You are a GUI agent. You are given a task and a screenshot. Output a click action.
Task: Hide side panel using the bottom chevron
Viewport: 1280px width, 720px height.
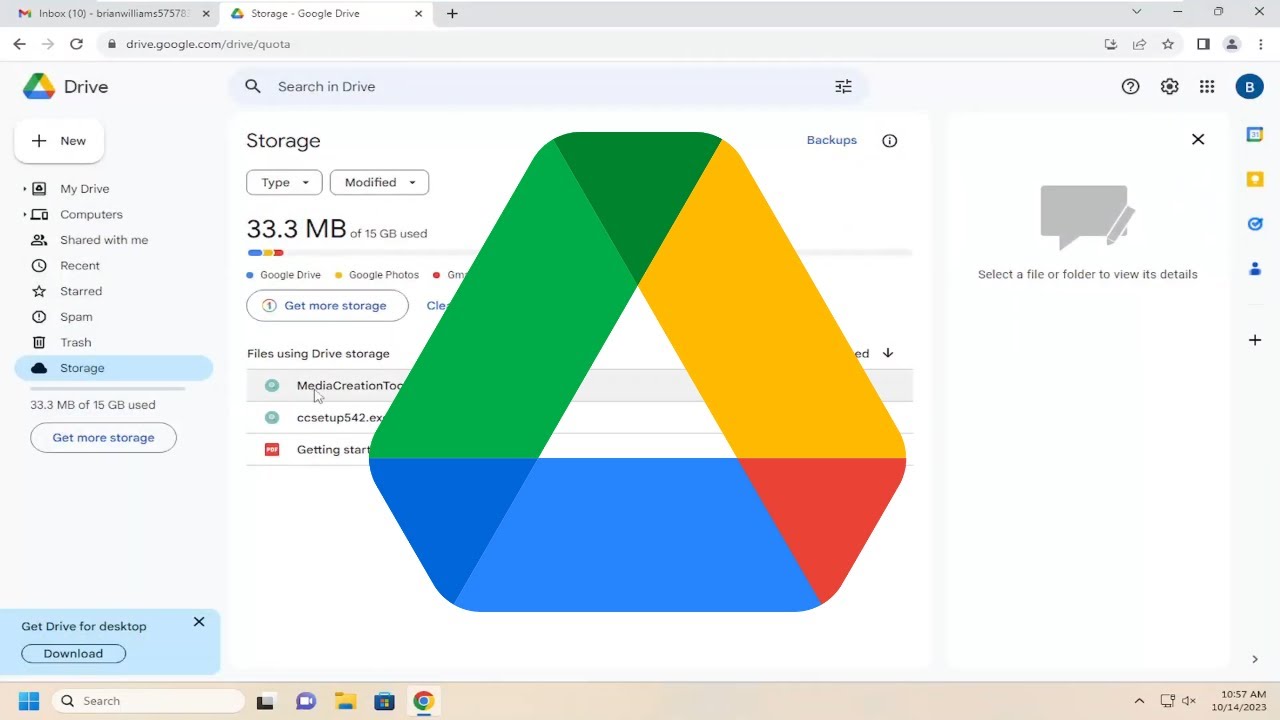[1255, 659]
